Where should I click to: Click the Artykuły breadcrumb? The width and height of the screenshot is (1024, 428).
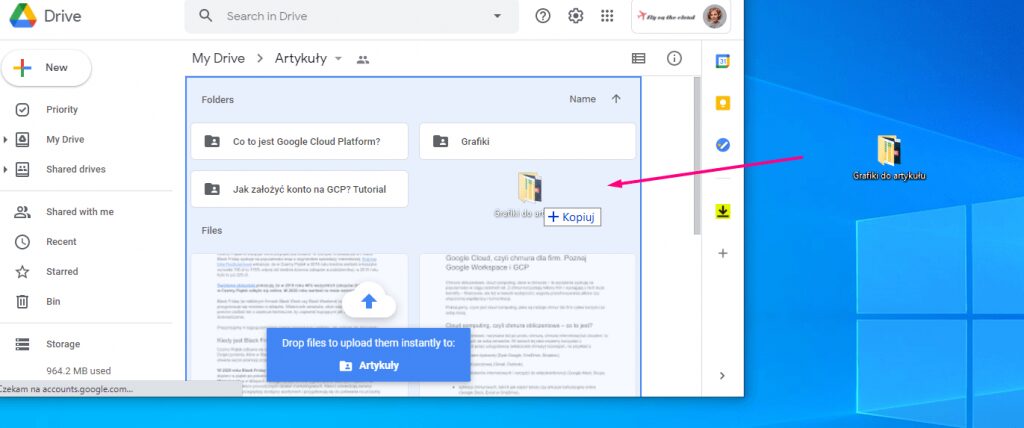(300, 59)
